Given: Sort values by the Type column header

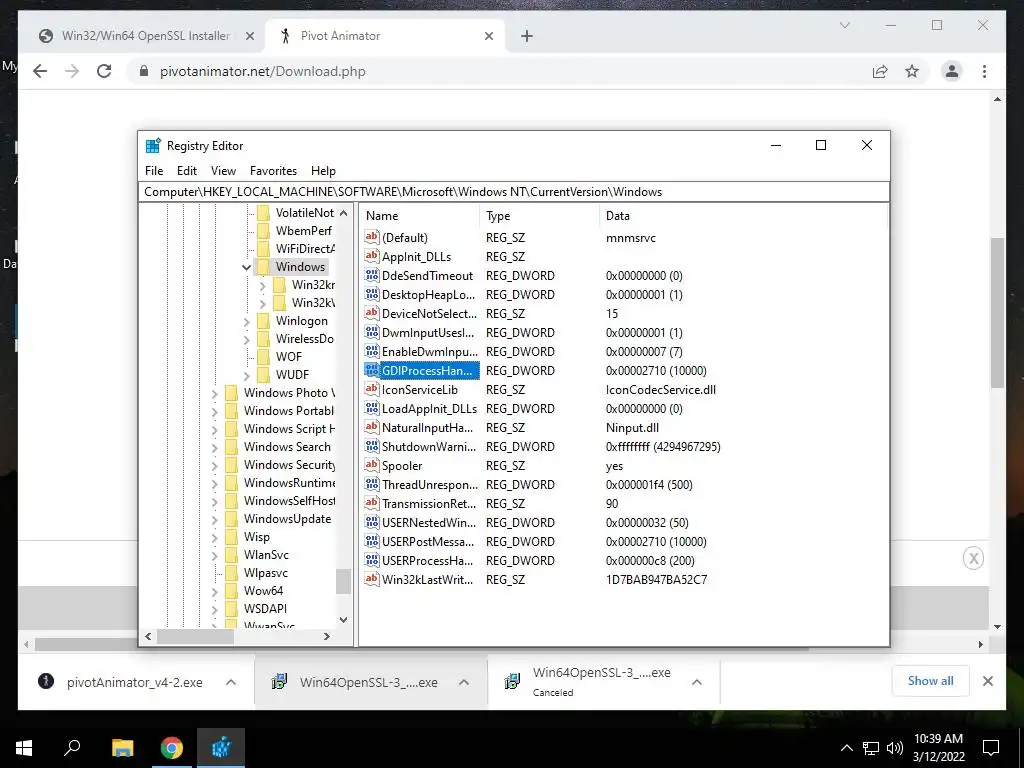Looking at the screenshot, I should pyautogui.click(x=539, y=216).
